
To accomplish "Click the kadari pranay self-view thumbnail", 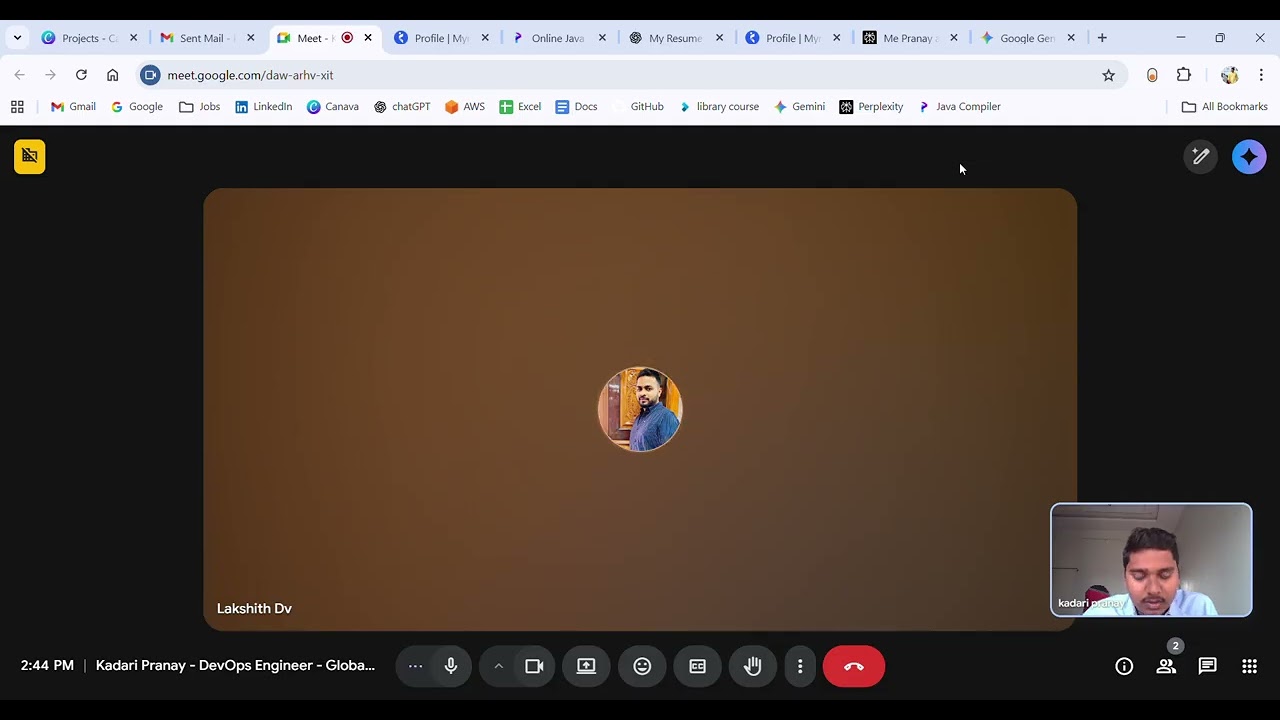I will pos(1151,560).
